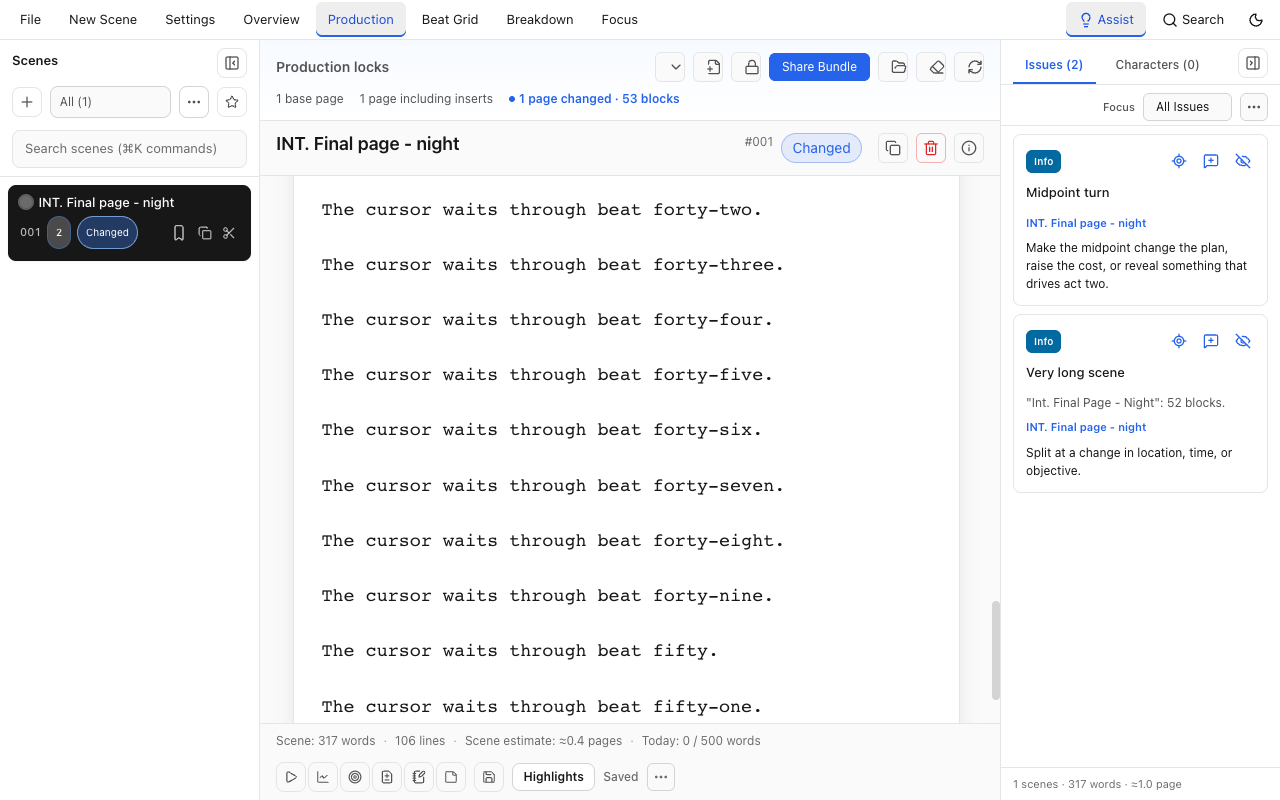Switch to the Beat Grid tab
This screenshot has height=800, width=1280.
[450, 19]
